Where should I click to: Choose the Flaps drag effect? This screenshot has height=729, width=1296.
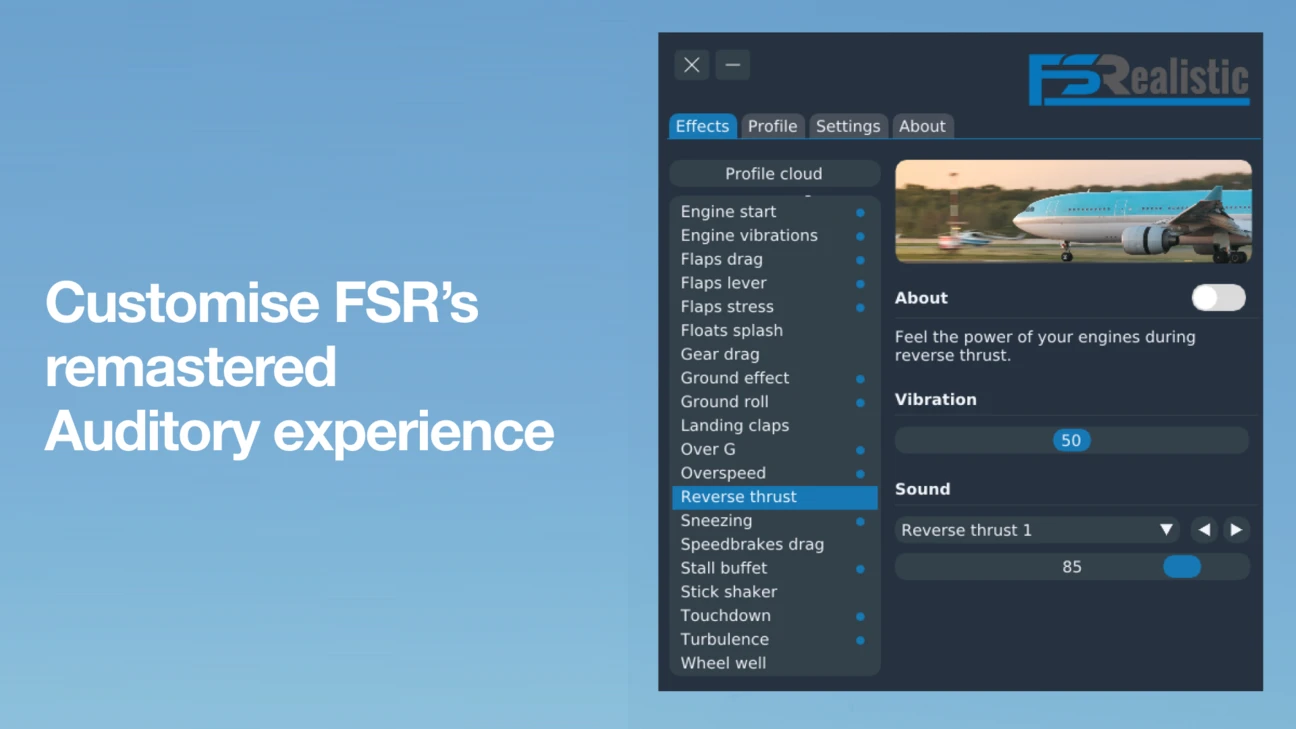(x=774, y=260)
